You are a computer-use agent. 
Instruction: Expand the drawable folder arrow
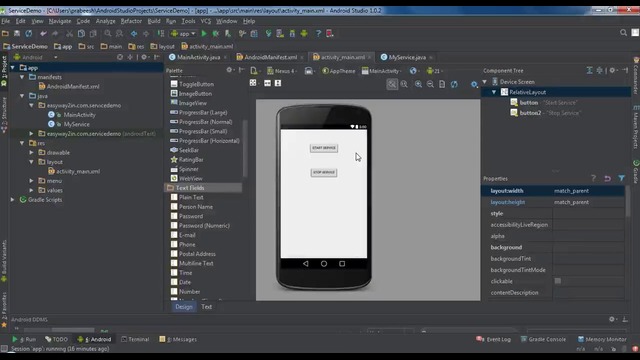pyautogui.click(x=31, y=152)
